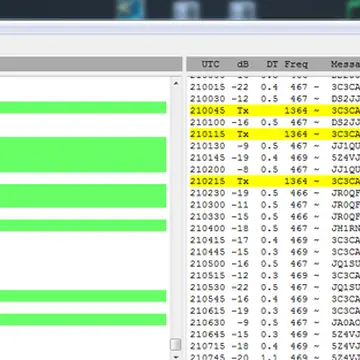Select the 210300 decode row
Screen dimensions: 360x360
[x=275, y=205]
